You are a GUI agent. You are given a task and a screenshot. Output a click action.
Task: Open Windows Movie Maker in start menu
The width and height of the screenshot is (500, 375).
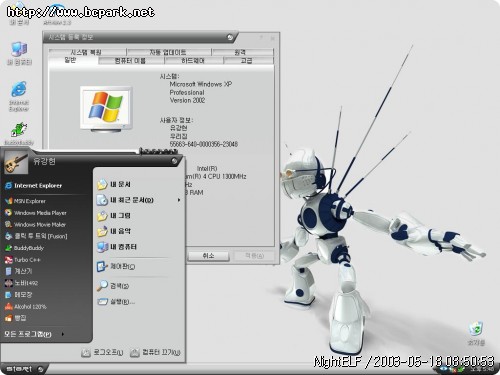pos(35,224)
